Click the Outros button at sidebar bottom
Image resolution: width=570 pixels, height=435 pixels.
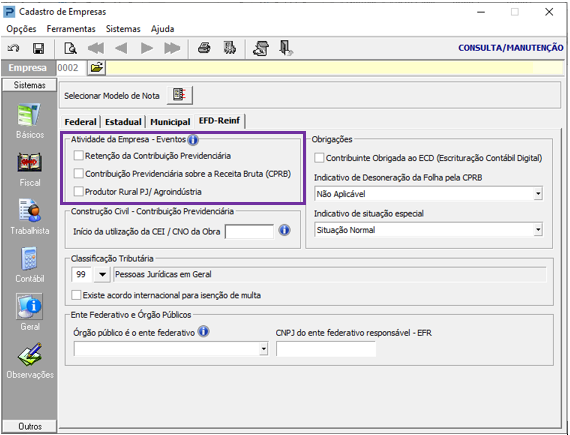tap(30, 426)
